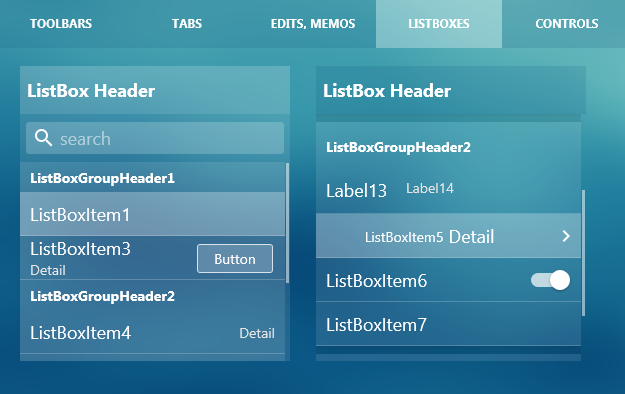Select the Label13 row

point(448,191)
